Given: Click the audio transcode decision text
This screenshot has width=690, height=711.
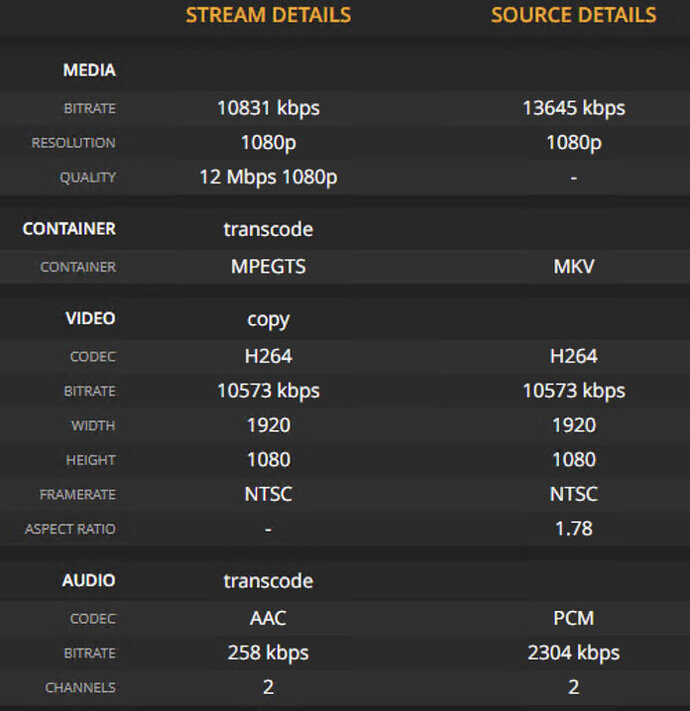Looking at the screenshot, I should [268, 581].
